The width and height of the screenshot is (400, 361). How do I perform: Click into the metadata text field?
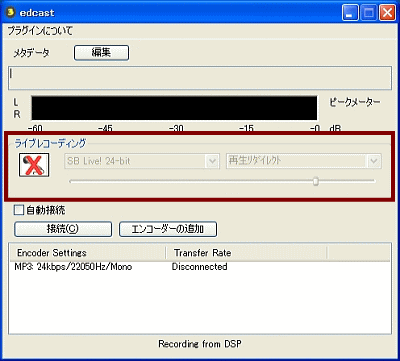tap(200, 78)
